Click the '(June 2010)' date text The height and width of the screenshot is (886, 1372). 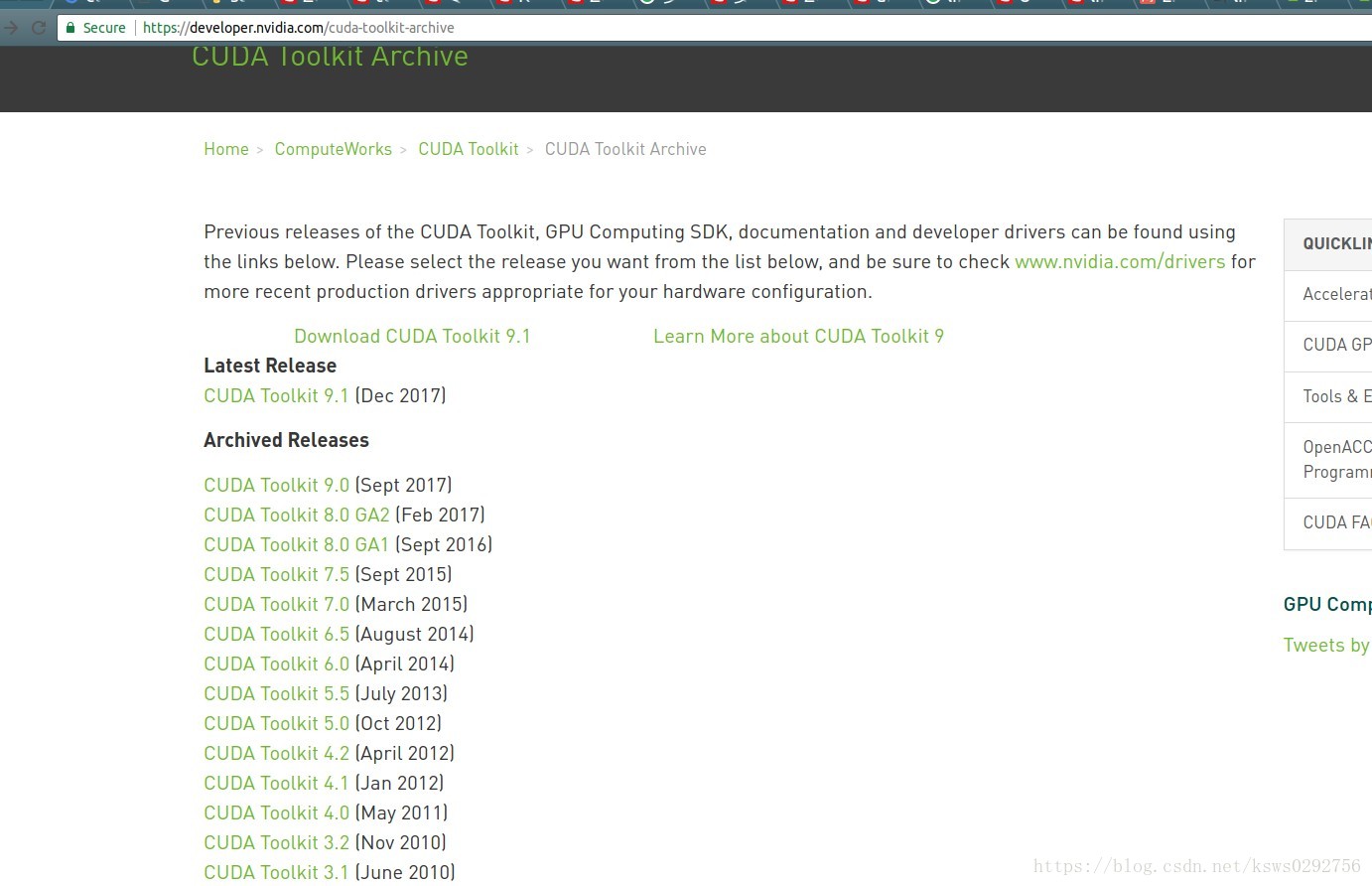point(405,873)
